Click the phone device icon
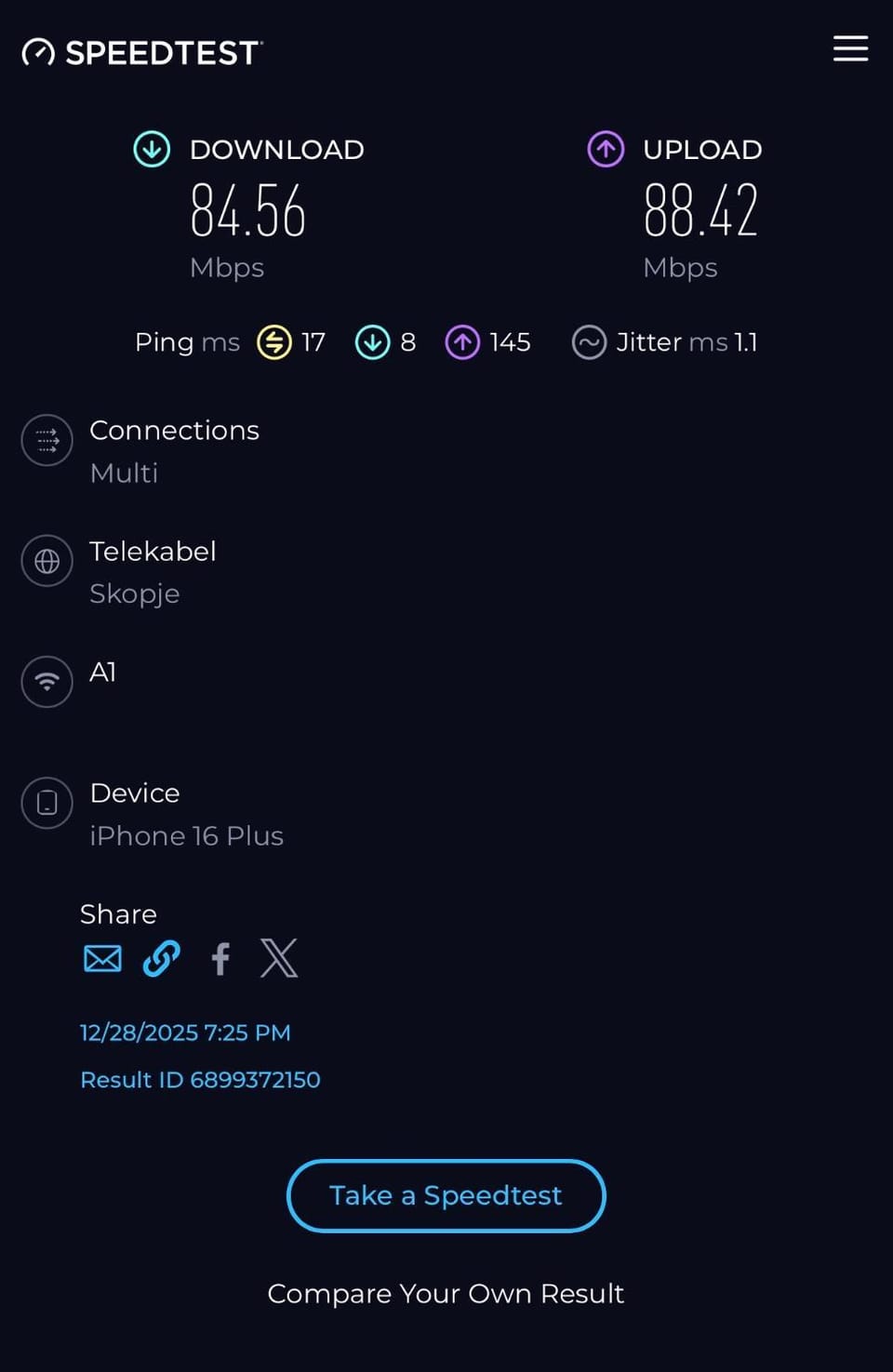 tap(47, 803)
